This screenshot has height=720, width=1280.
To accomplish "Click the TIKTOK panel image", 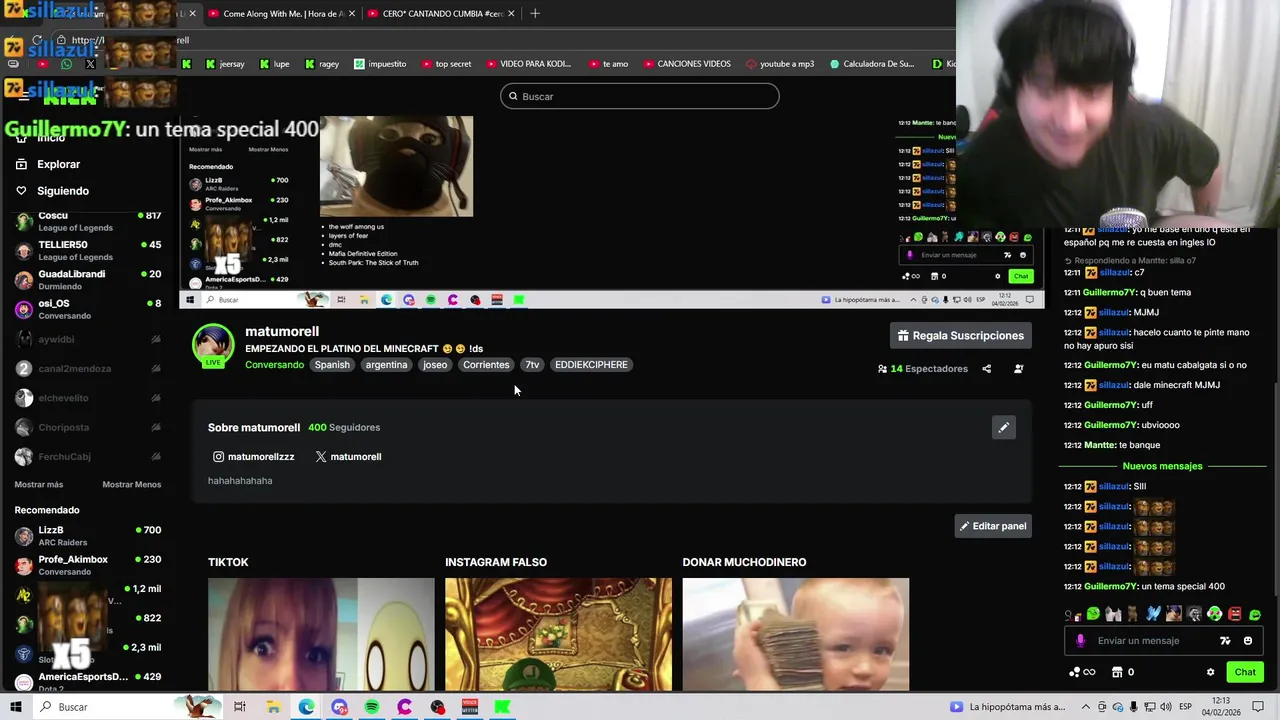I will [x=321, y=634].
